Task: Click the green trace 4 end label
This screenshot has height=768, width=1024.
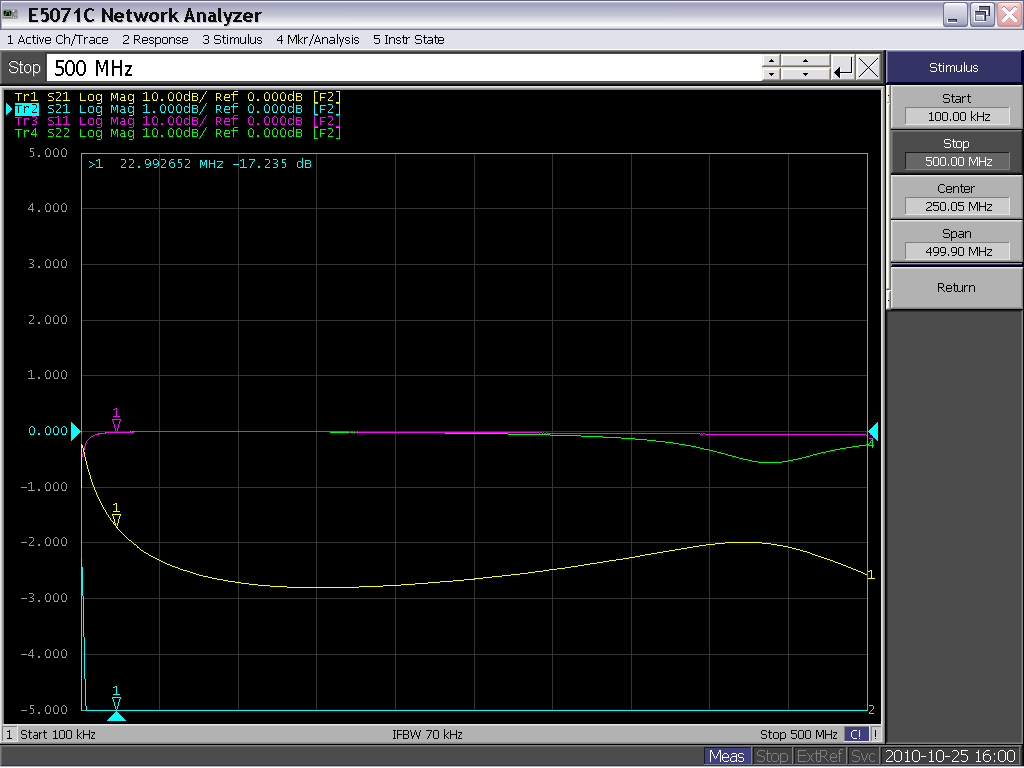Action: point(871,445)
